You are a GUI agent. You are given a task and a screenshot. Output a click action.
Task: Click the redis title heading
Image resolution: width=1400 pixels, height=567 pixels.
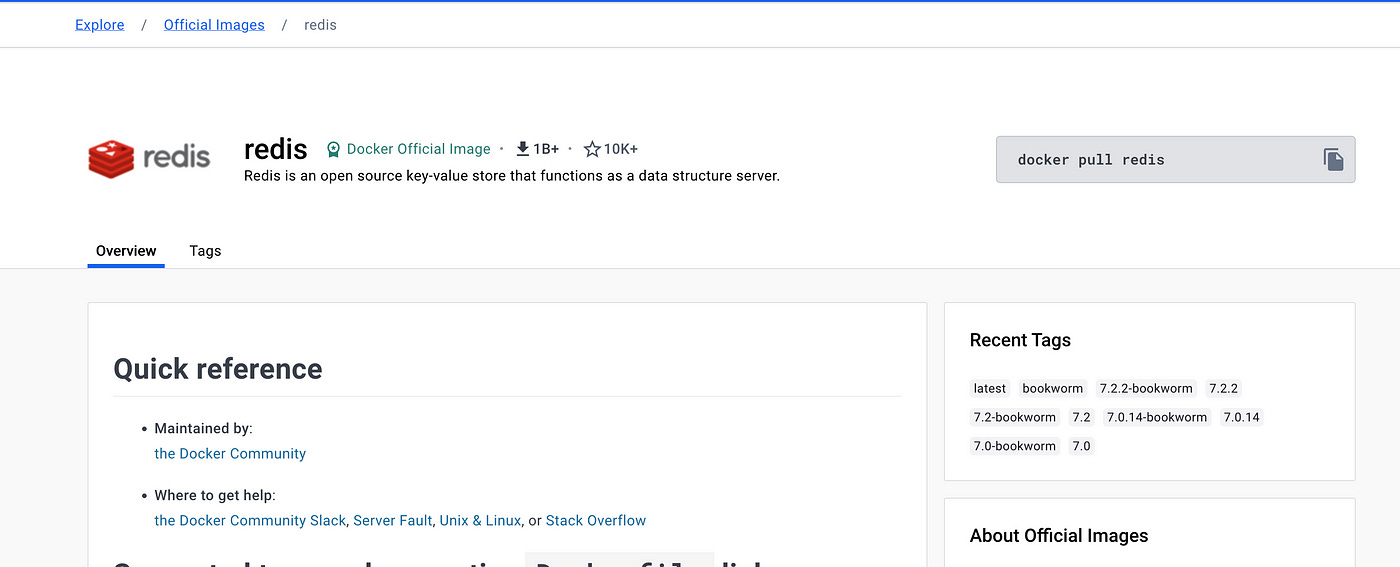(276, 149)
